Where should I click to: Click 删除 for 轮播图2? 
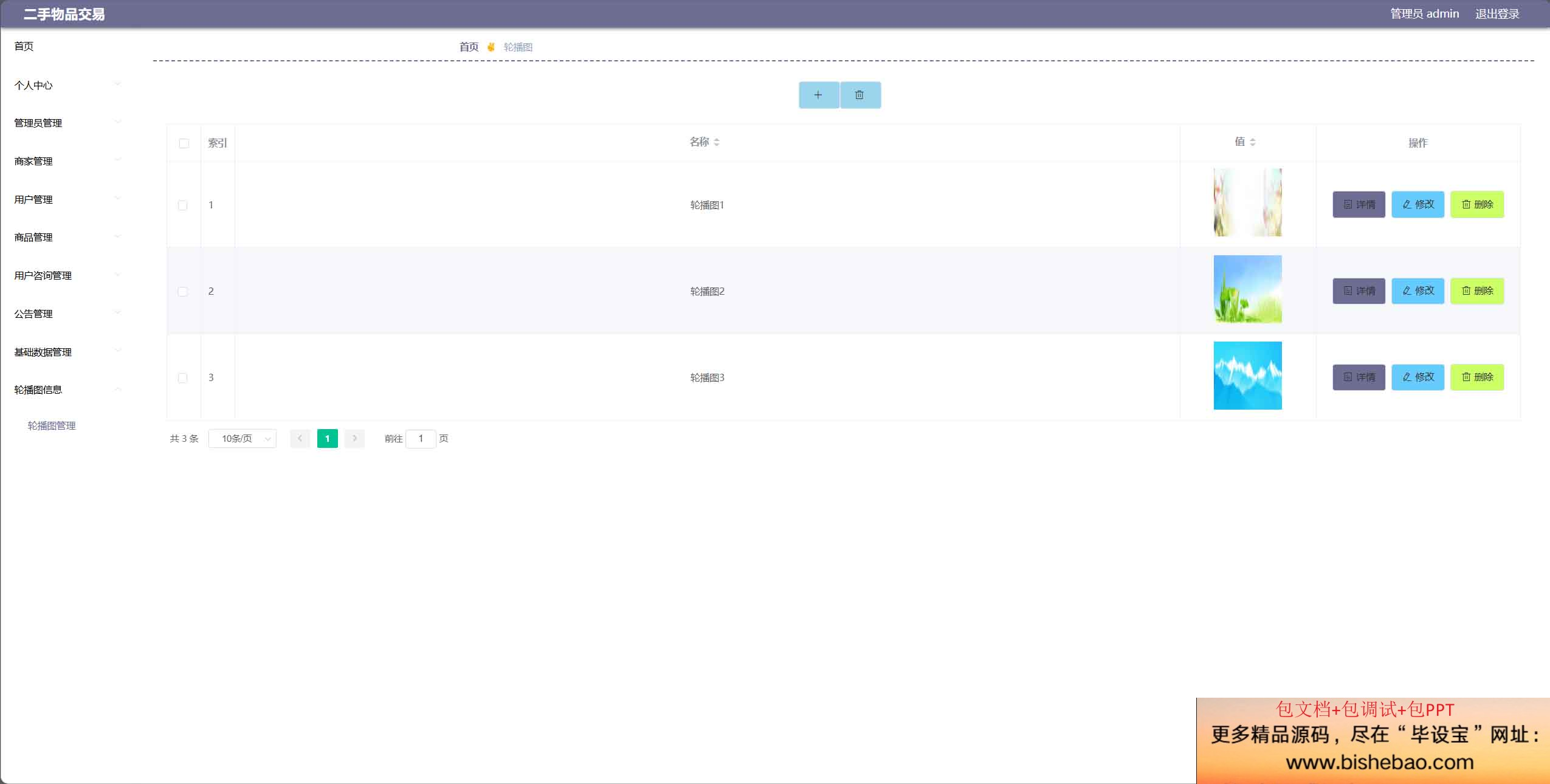point(1477,291)
